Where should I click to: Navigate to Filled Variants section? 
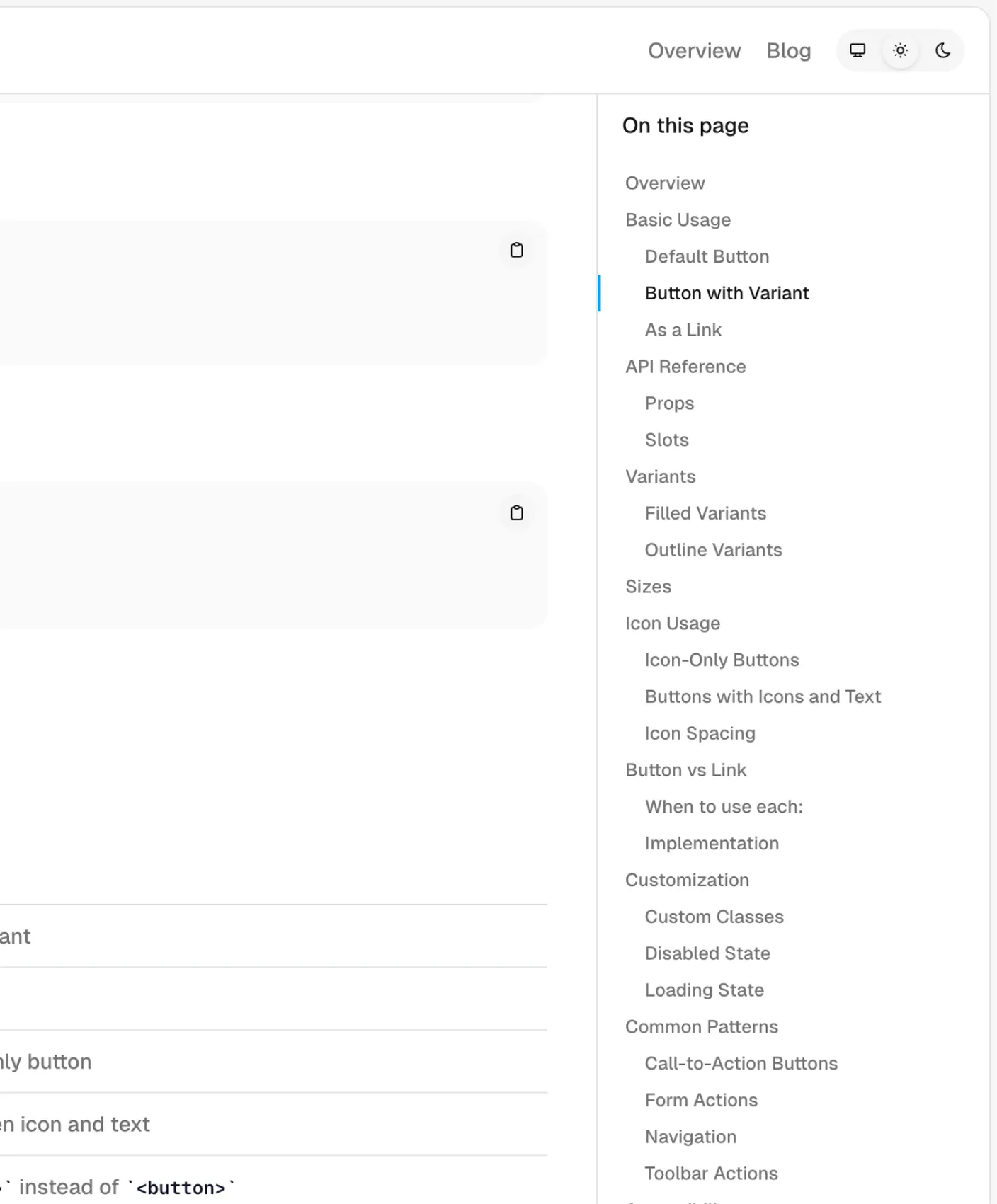pos(705,513)
